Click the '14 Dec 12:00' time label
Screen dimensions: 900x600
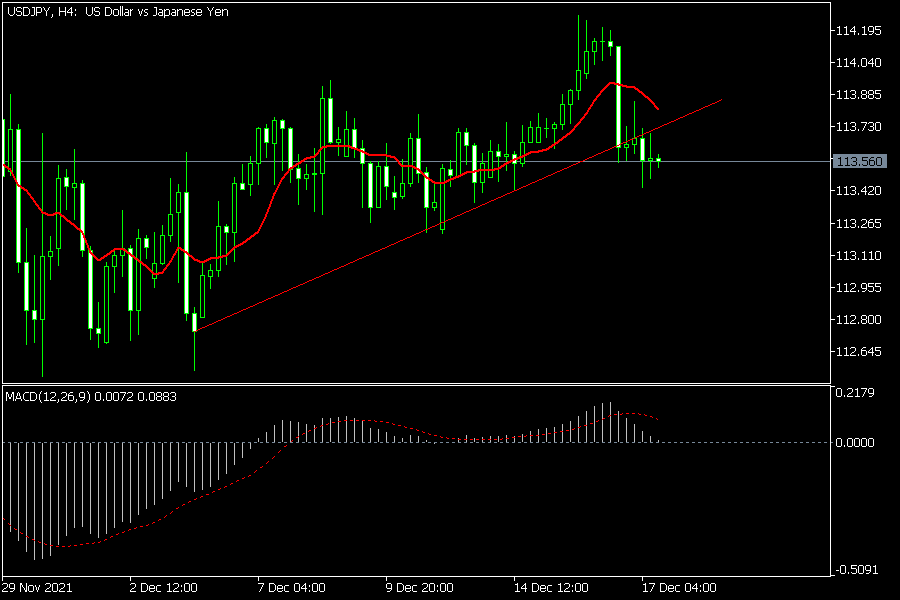point(551,587)
